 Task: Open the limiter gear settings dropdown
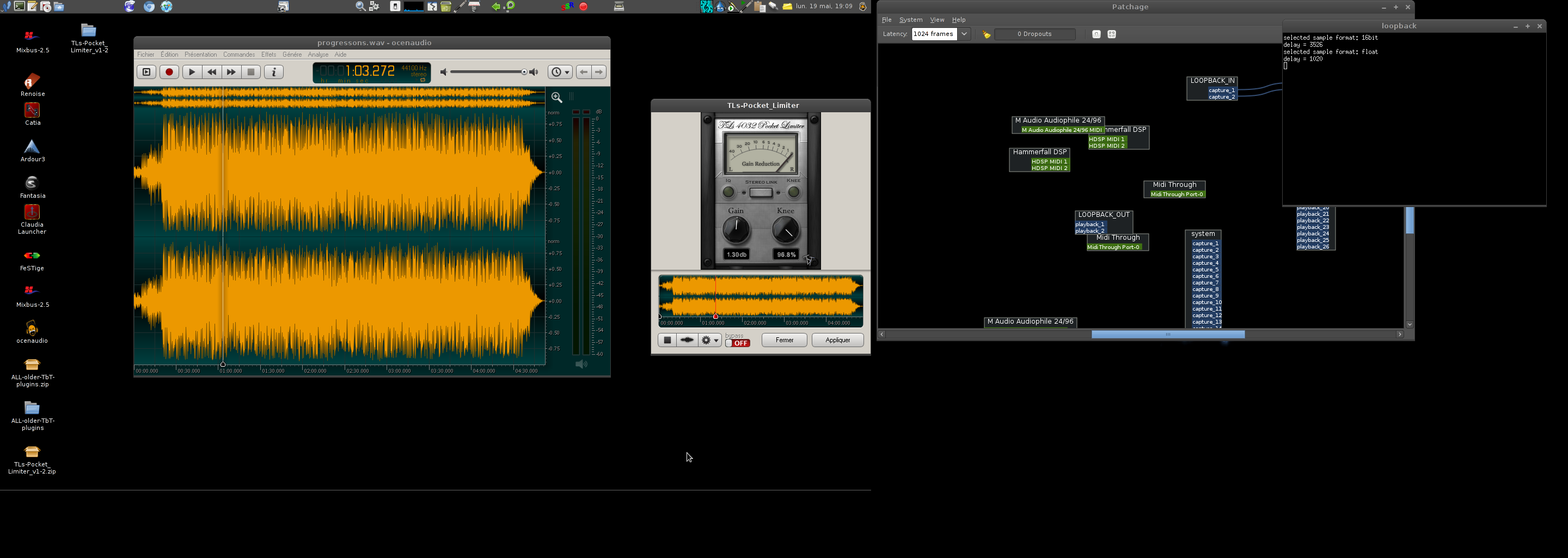[710, 340]
